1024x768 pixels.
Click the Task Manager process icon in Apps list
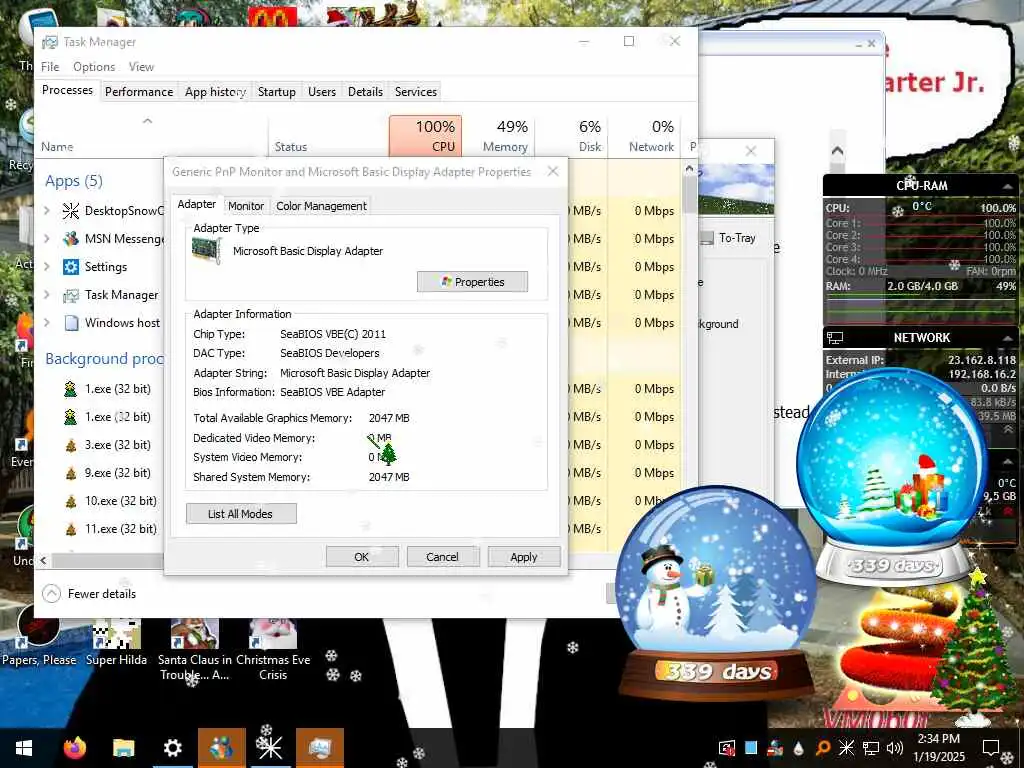click(71, 295)
